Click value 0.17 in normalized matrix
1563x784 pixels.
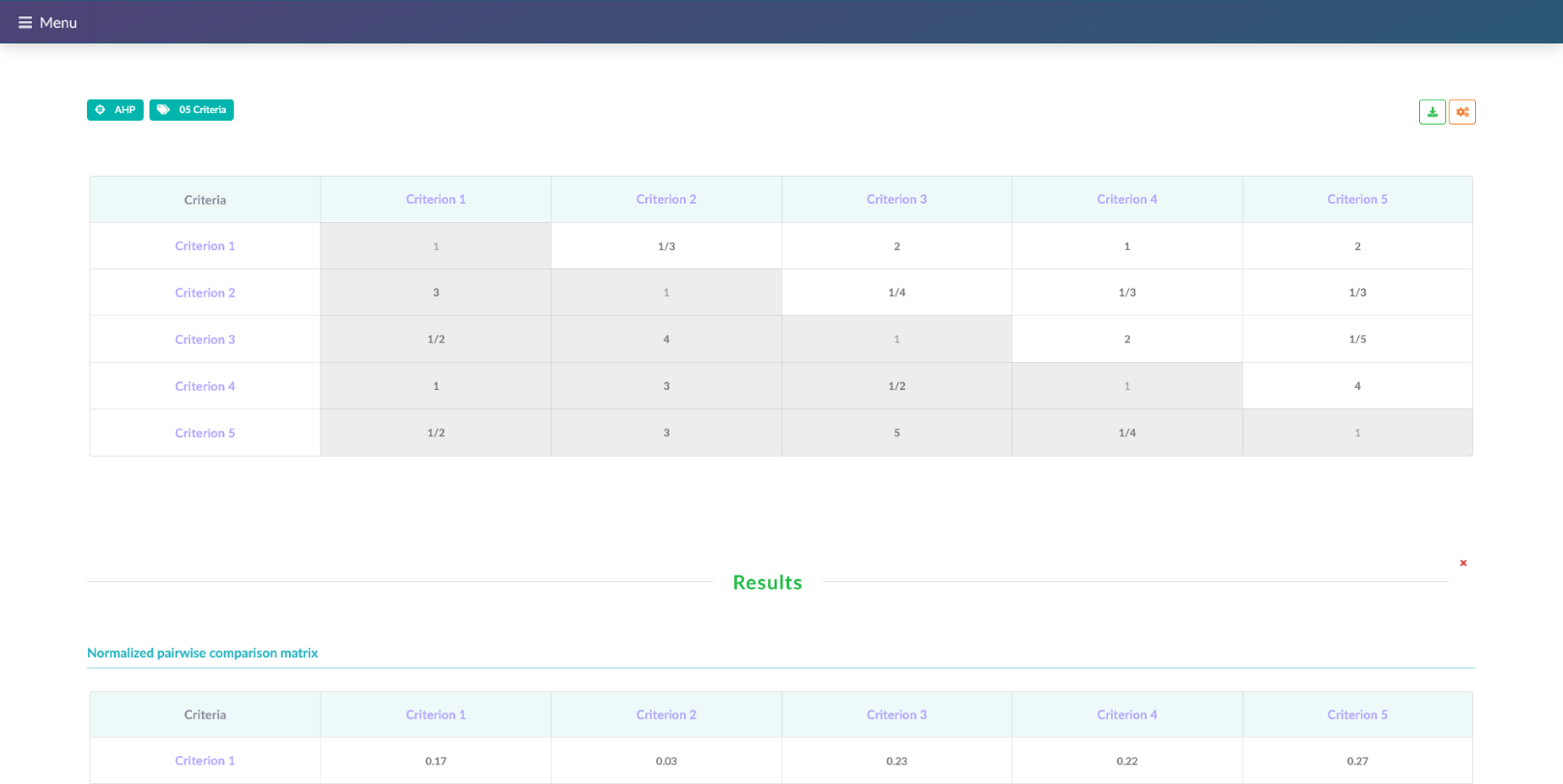pos(436,762)
